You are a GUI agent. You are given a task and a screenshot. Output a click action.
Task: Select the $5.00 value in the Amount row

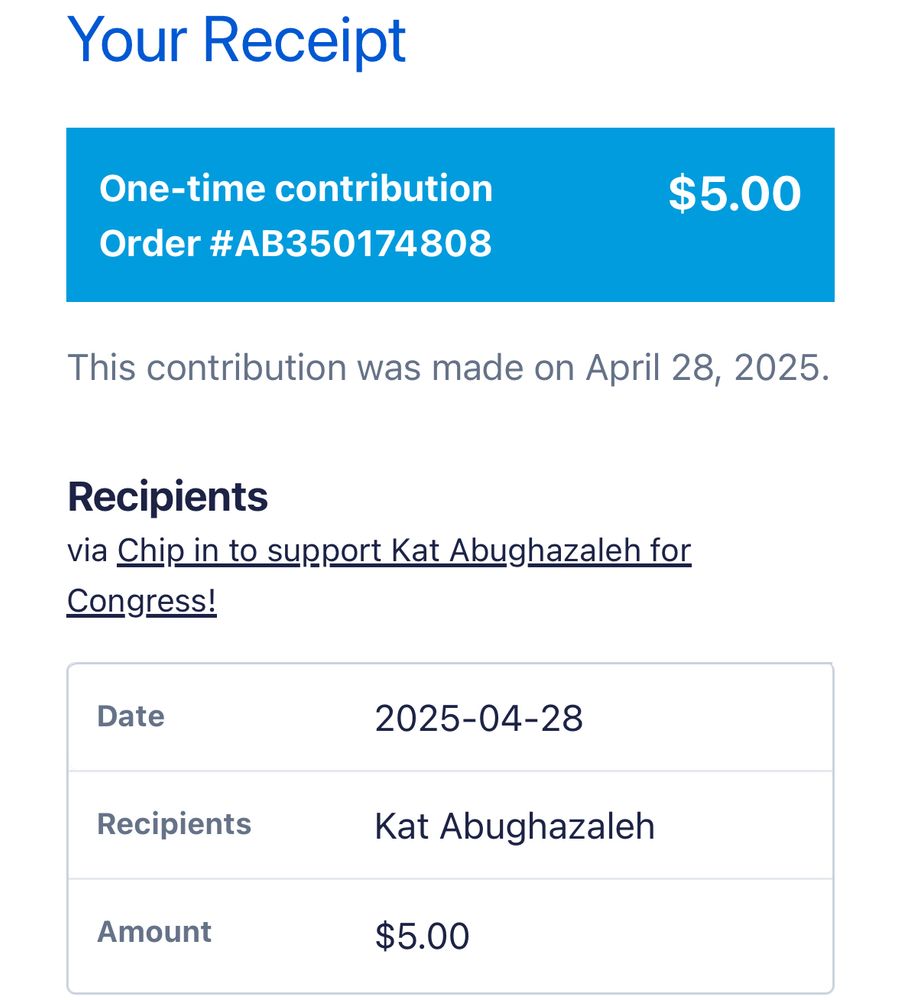[421, 936]
